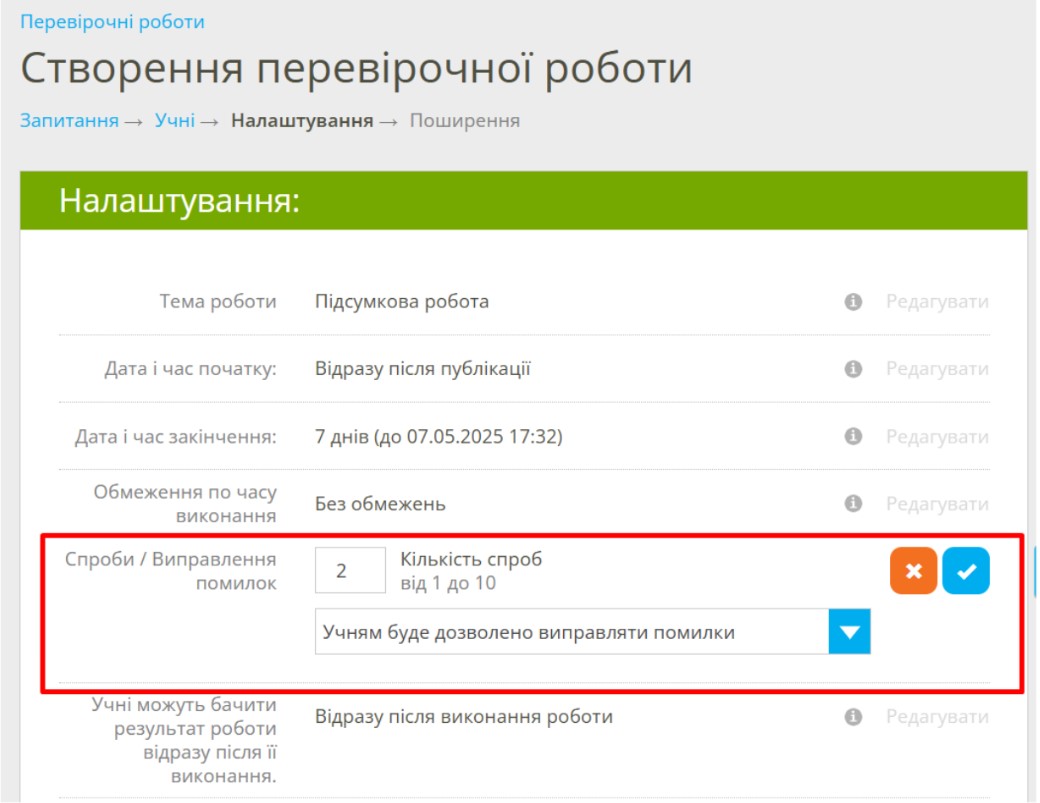The image size is (1040, 803).
Task: Open Поширення step in breadcrumb
Action: 464,121
